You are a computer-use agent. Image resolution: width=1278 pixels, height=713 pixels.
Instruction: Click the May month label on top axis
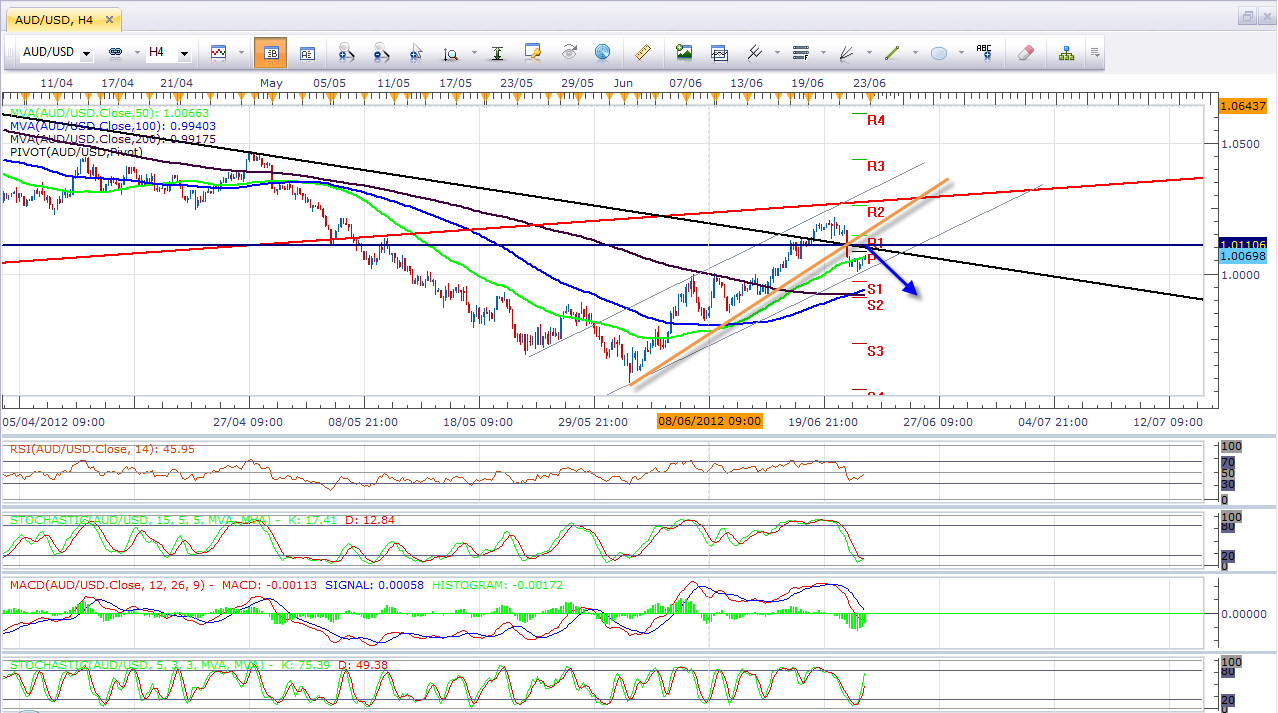coord(271,83)
